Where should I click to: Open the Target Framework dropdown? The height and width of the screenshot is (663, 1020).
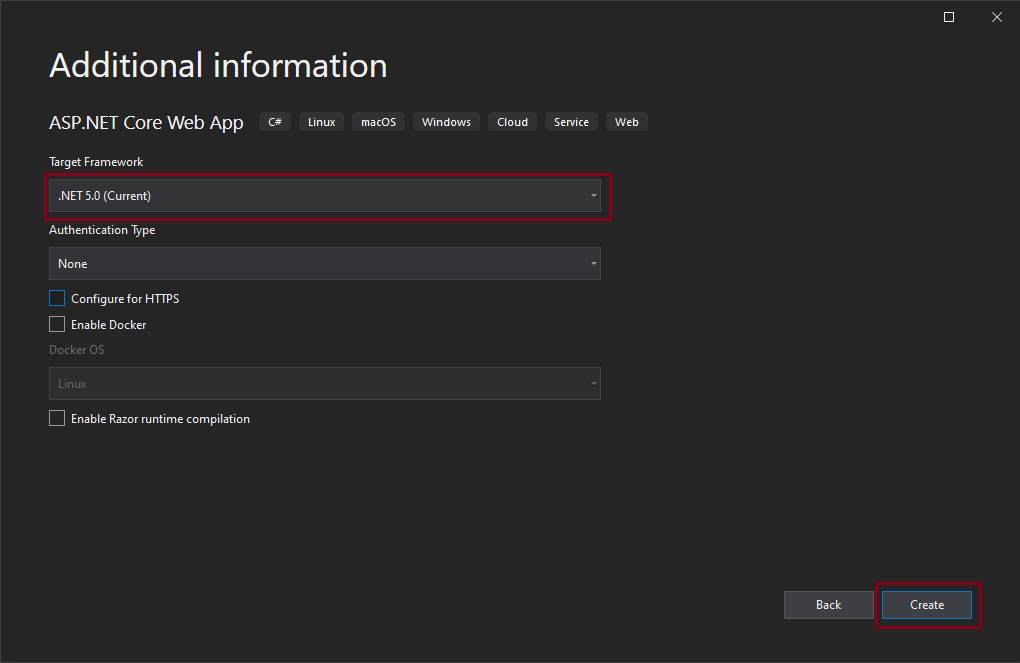click(x=325, y=196)
